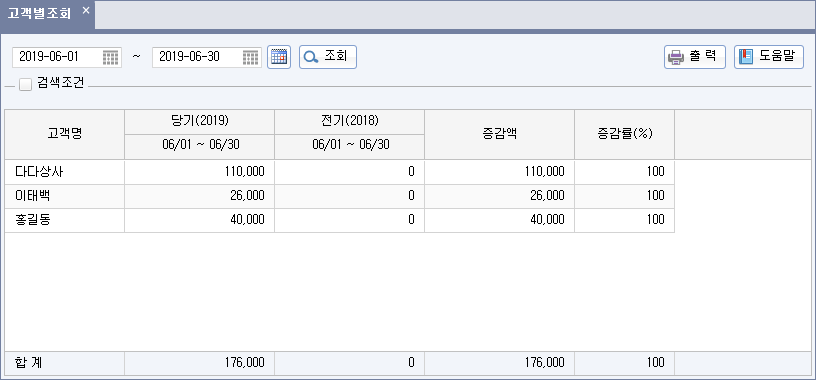Click 이태백's 당기 value 26,000
Screen dimensions: 816x380
click(x=247, y=196)
